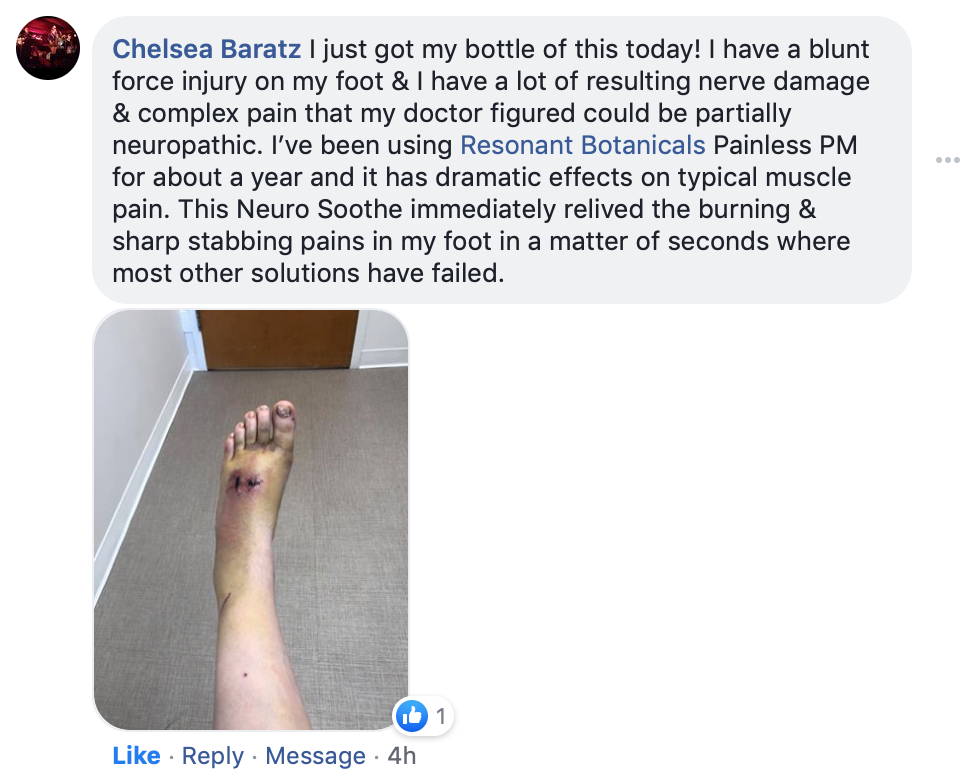Screen dimensions: 974x782
Task: Select the gray comment text bubble
Action: [x=502, y=160]
